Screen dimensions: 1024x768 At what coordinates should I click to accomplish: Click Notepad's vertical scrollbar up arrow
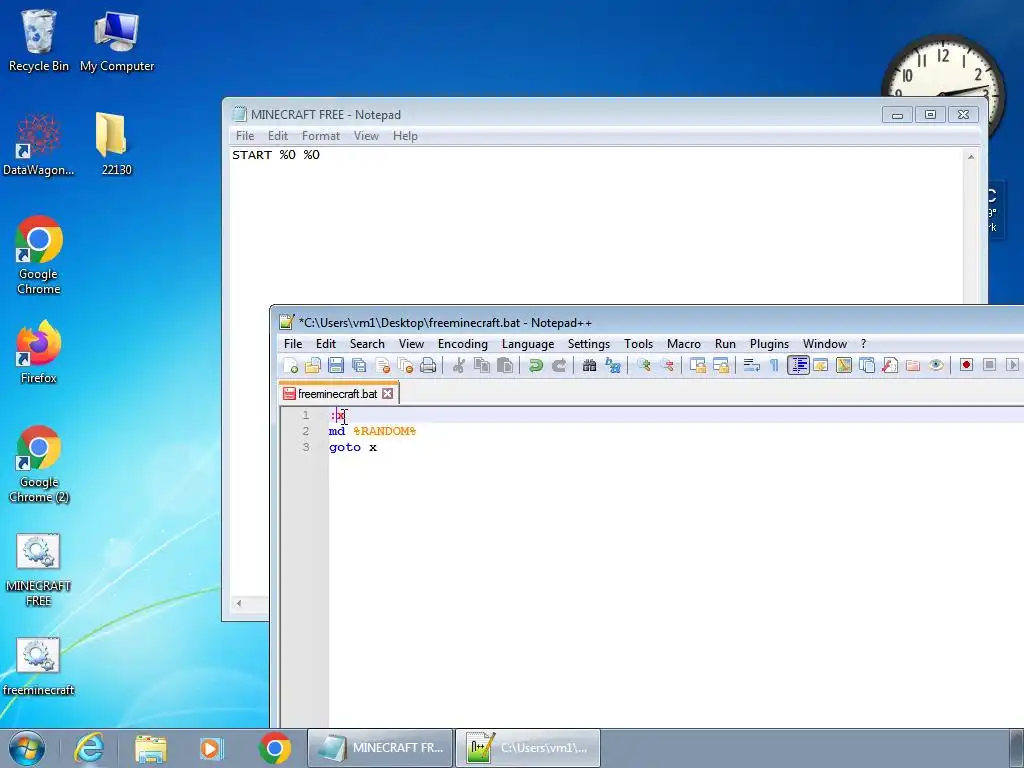971,157
